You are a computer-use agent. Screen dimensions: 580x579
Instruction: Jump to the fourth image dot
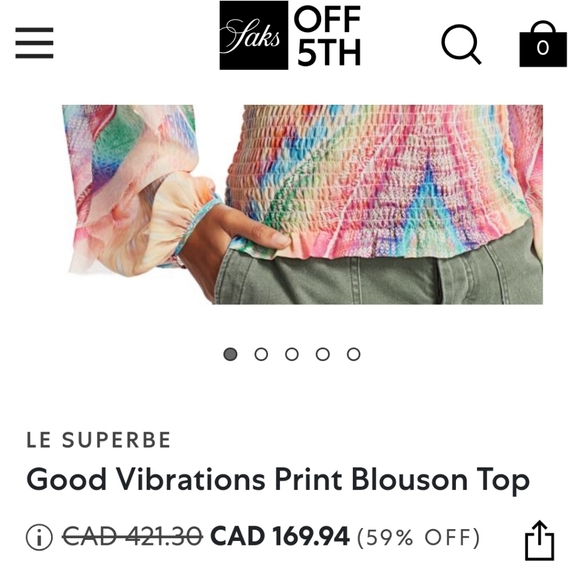[323, 354]
